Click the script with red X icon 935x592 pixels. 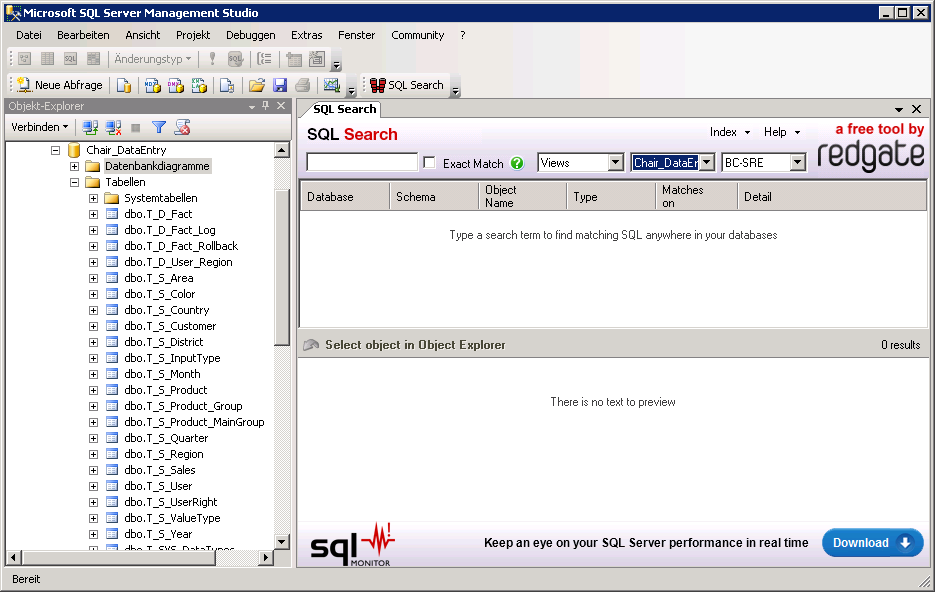point(182,127)
